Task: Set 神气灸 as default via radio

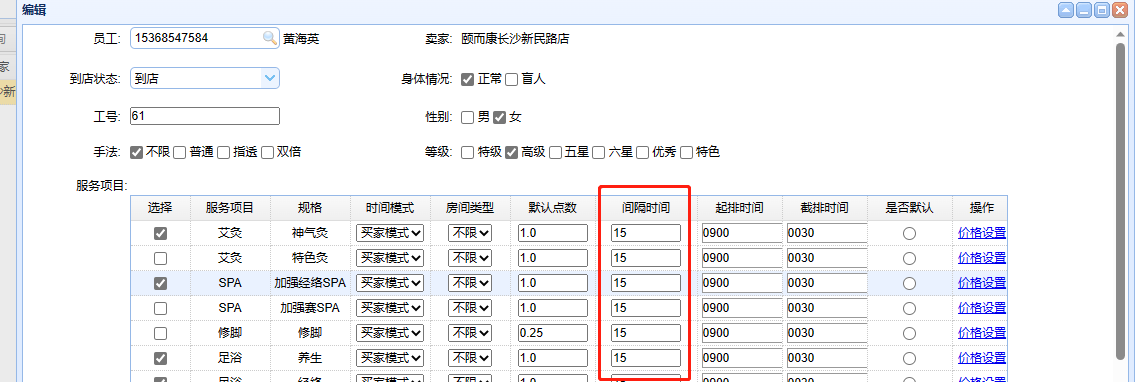Action: point(909,234)
